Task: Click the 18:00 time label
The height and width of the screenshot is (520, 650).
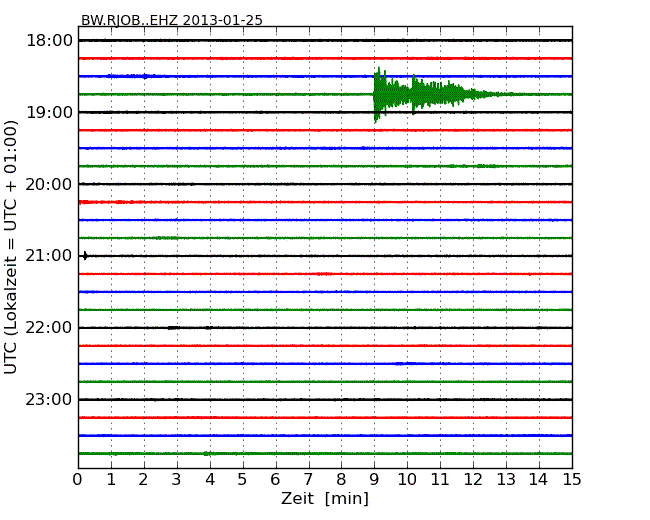Action: point(49,41)
